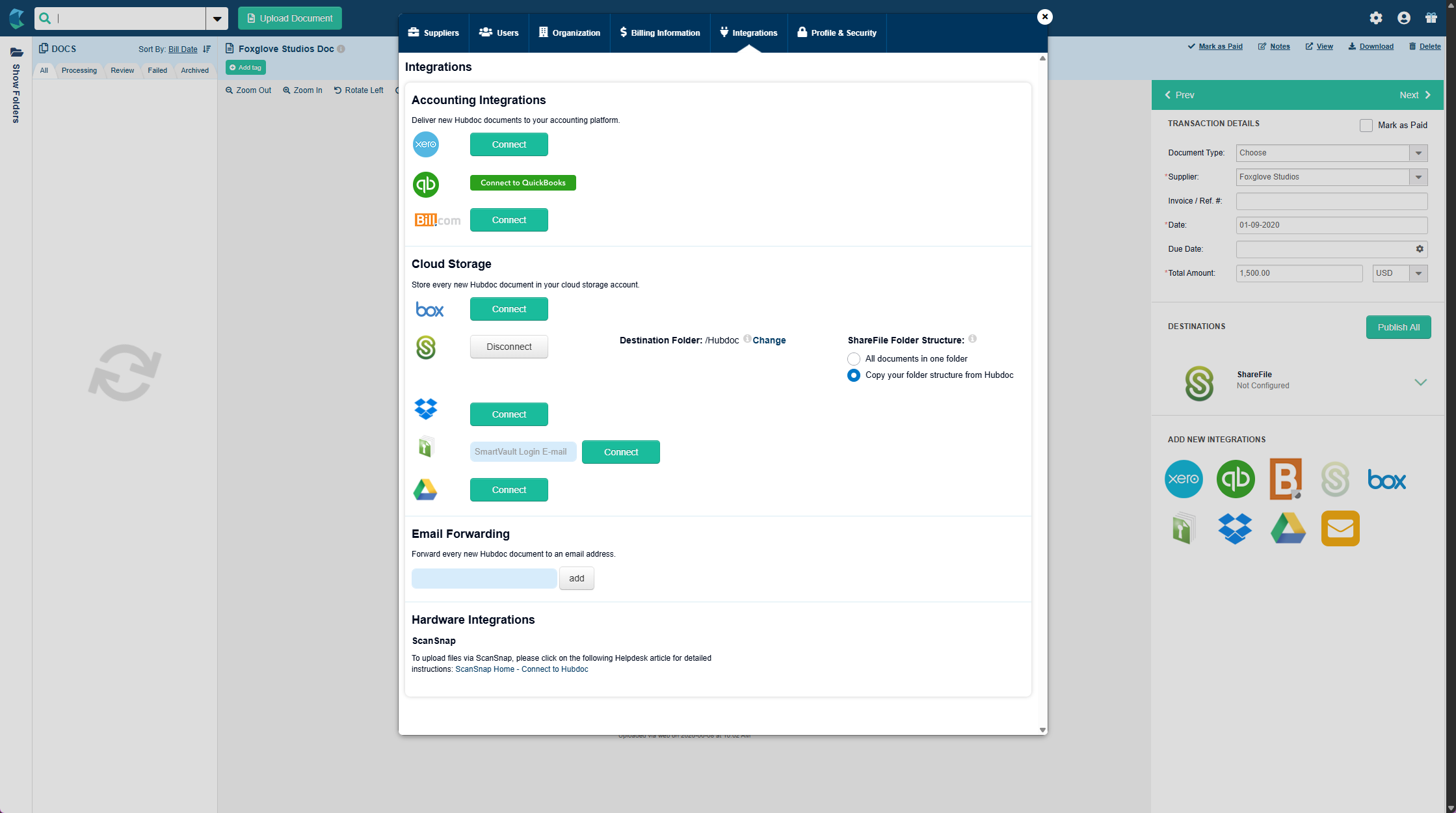Click the Google Drive logo in Cloud Storage
1456x813 pixels.
(425, 489)
